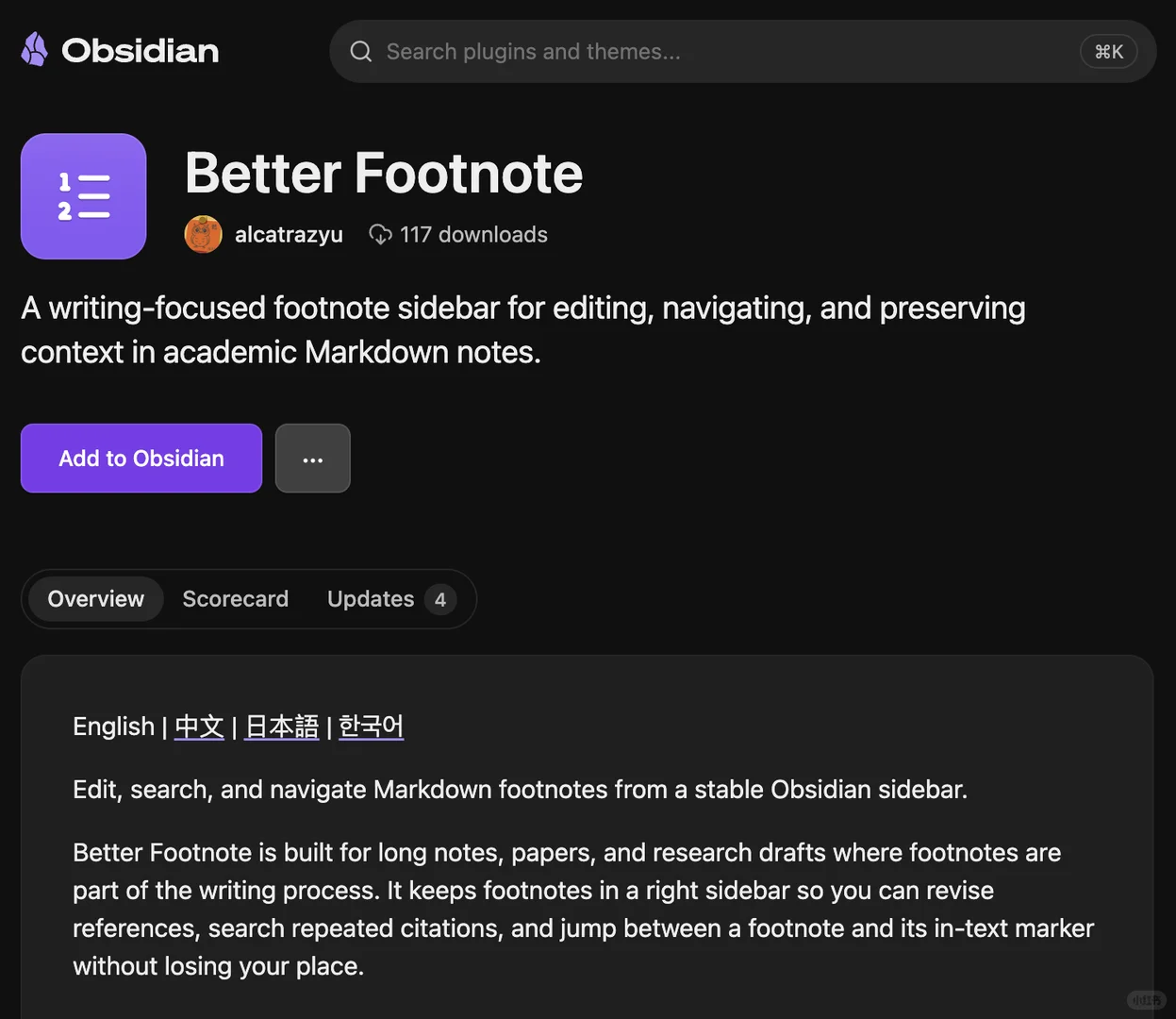Click the cloud download icon
This screenshot has height=1019, width=1176.
tap(380, 235)
